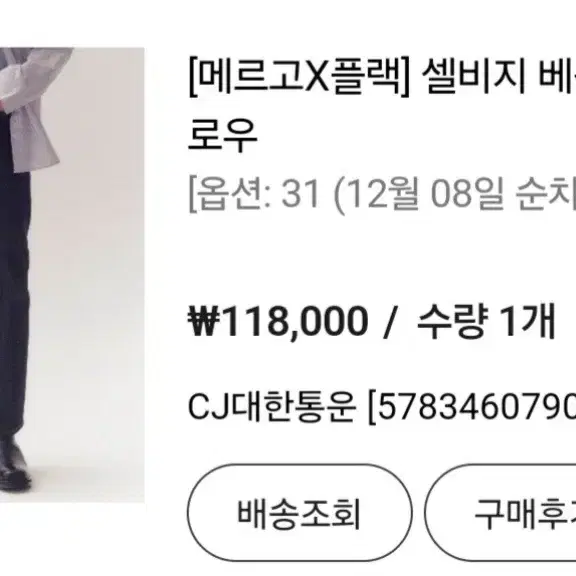Tap the CJ대한통운 courier name
The height and width of the screenshot is (576, 576).
(272, 407)
